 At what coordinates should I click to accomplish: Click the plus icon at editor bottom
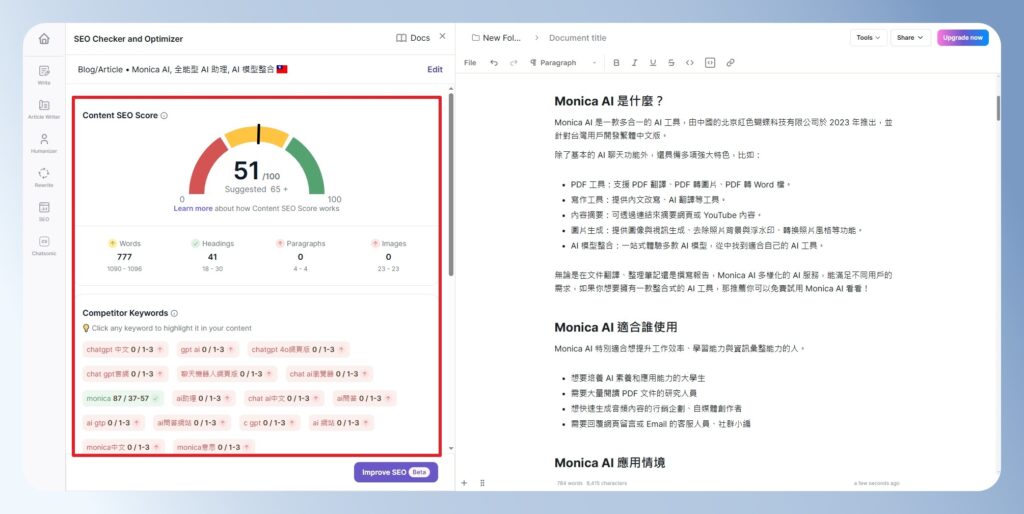click(x=464, y=483)
